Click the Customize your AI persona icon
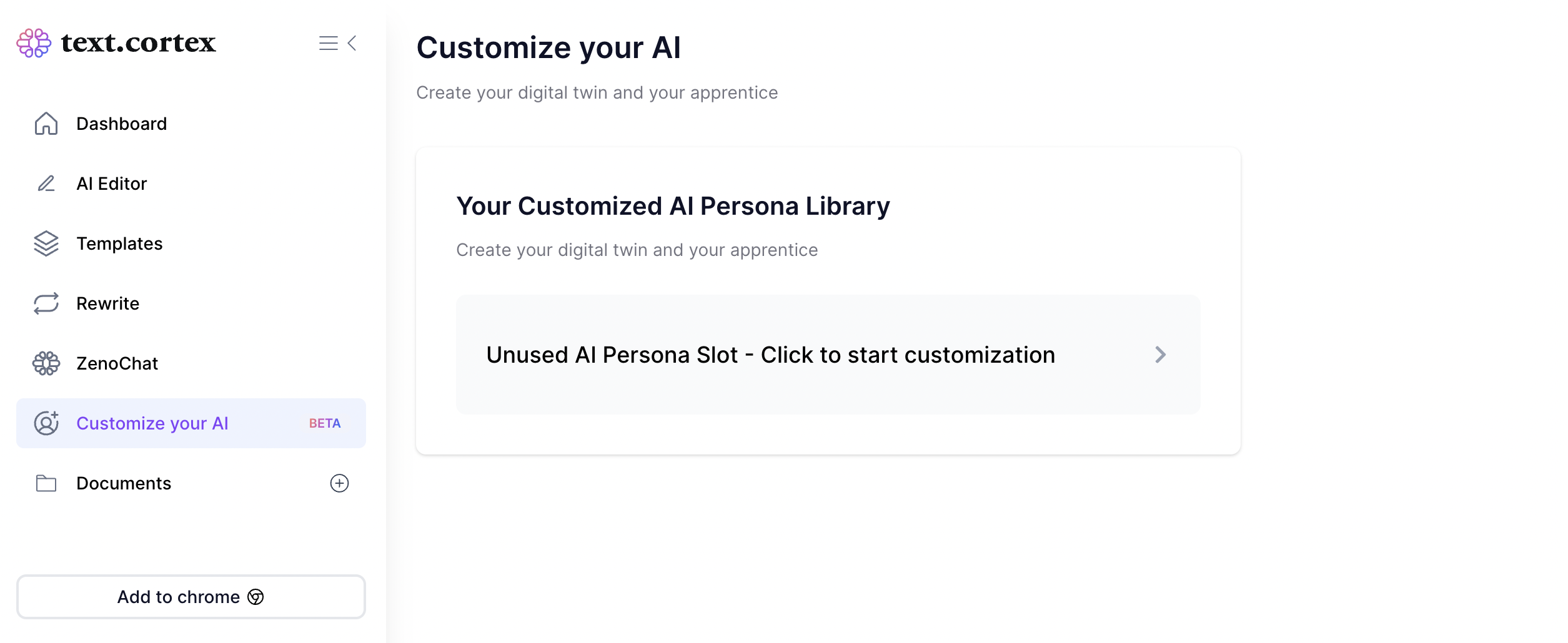The width and height of the screenshot is (1568, 643). click(x=46, y=423)
